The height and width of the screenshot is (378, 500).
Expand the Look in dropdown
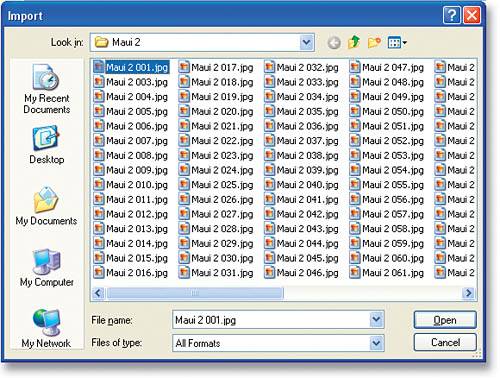(x=306, y=42)
